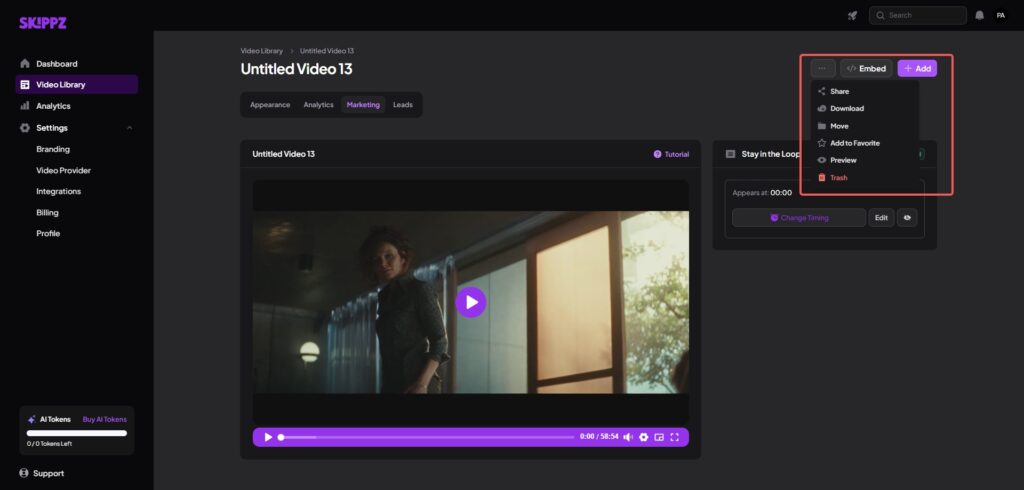Click the Search input field
This screenshot has width=1024, height=490.
(x=924, y=15)
